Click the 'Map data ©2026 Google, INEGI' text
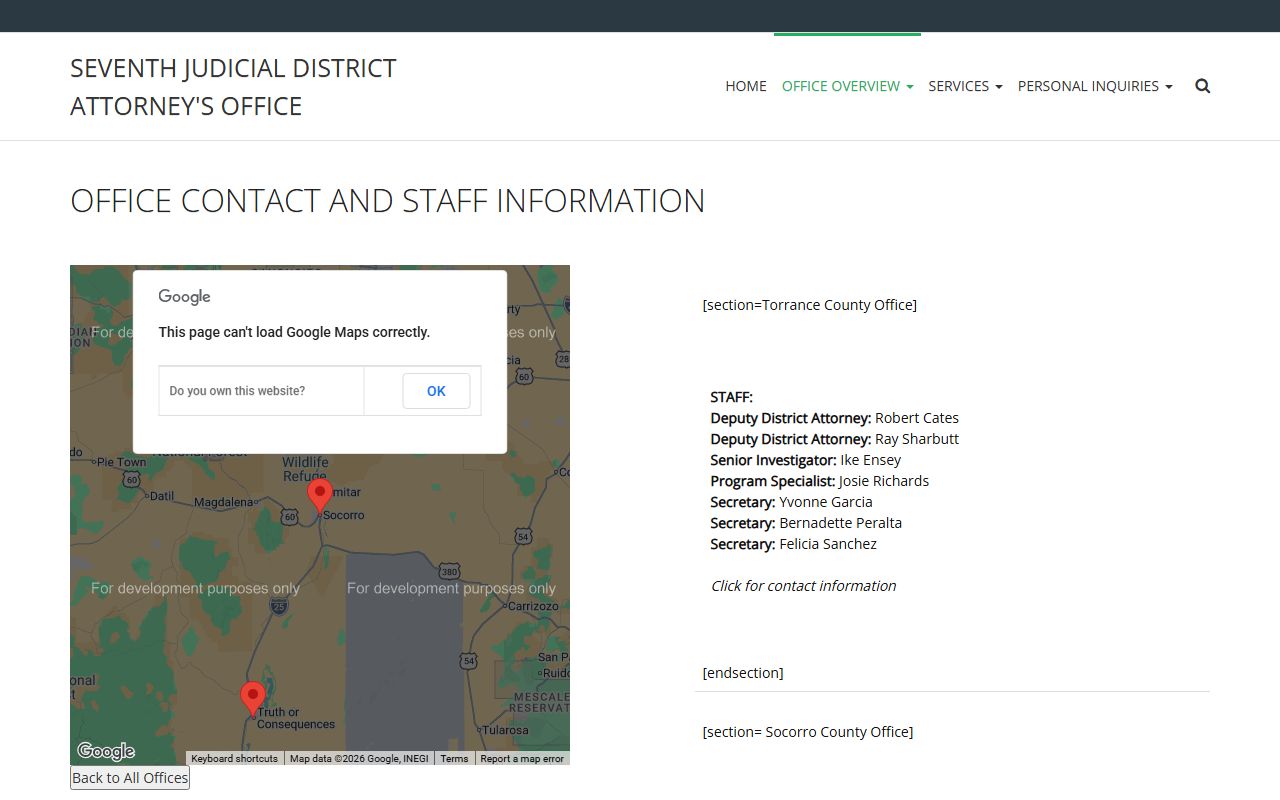The height and width of the screenshot is (800, 1280). [359, 759]
